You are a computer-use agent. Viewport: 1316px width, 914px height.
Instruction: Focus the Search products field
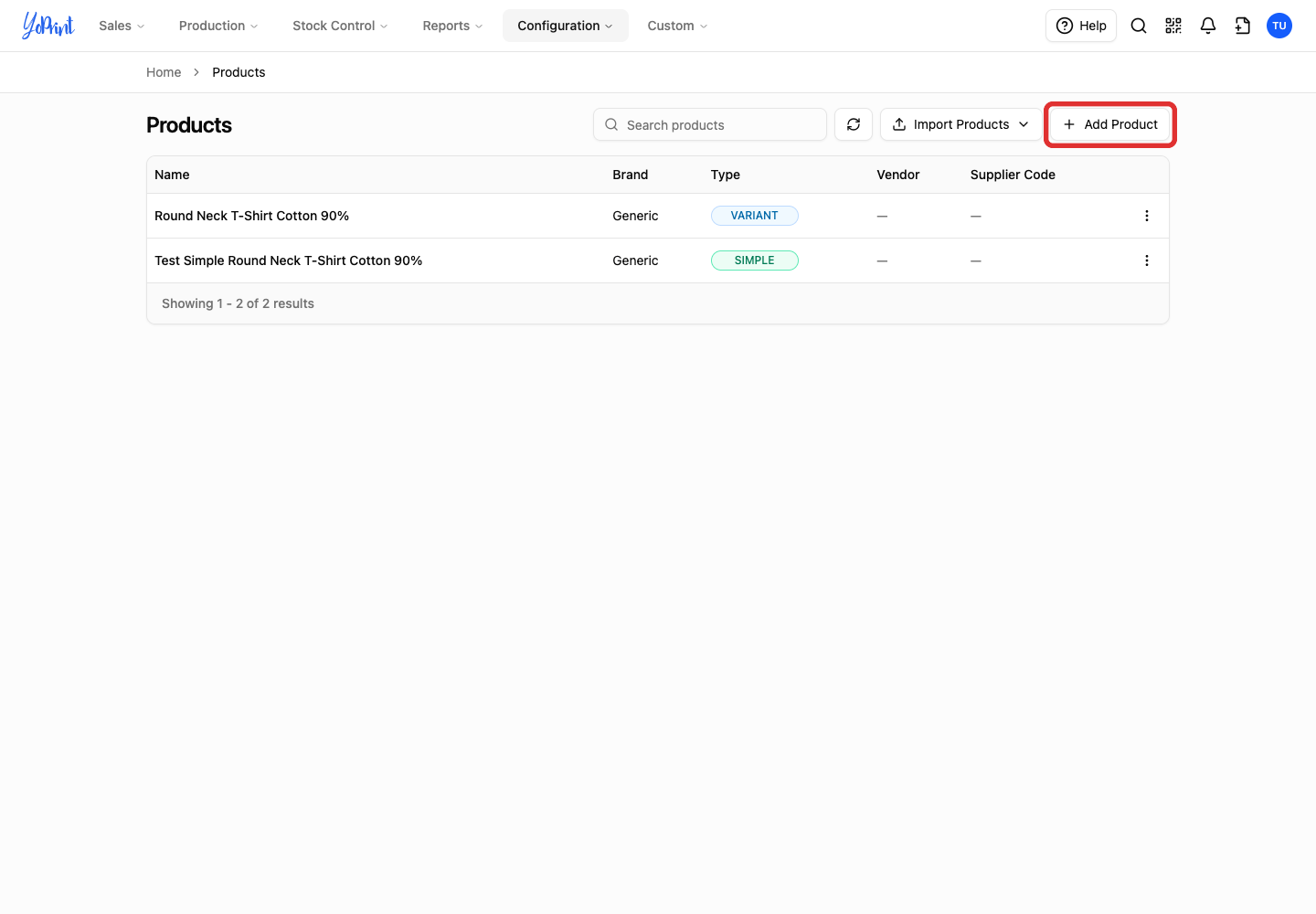pyautogui.click(x=710, y=124)
